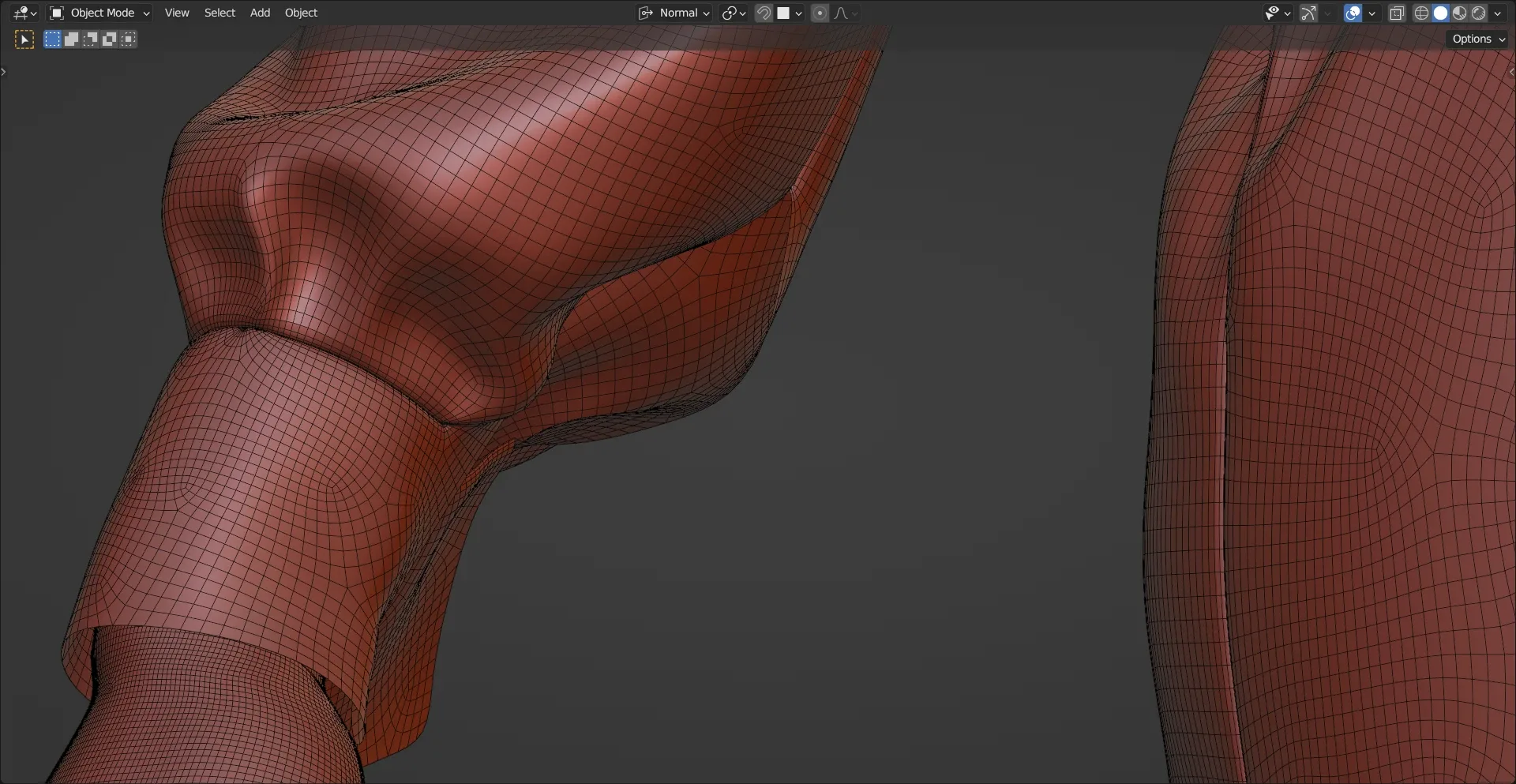Click the Select Box tool icon
Image resolution: width=1516 pixels, height=784 pixels.
point(24,39)
